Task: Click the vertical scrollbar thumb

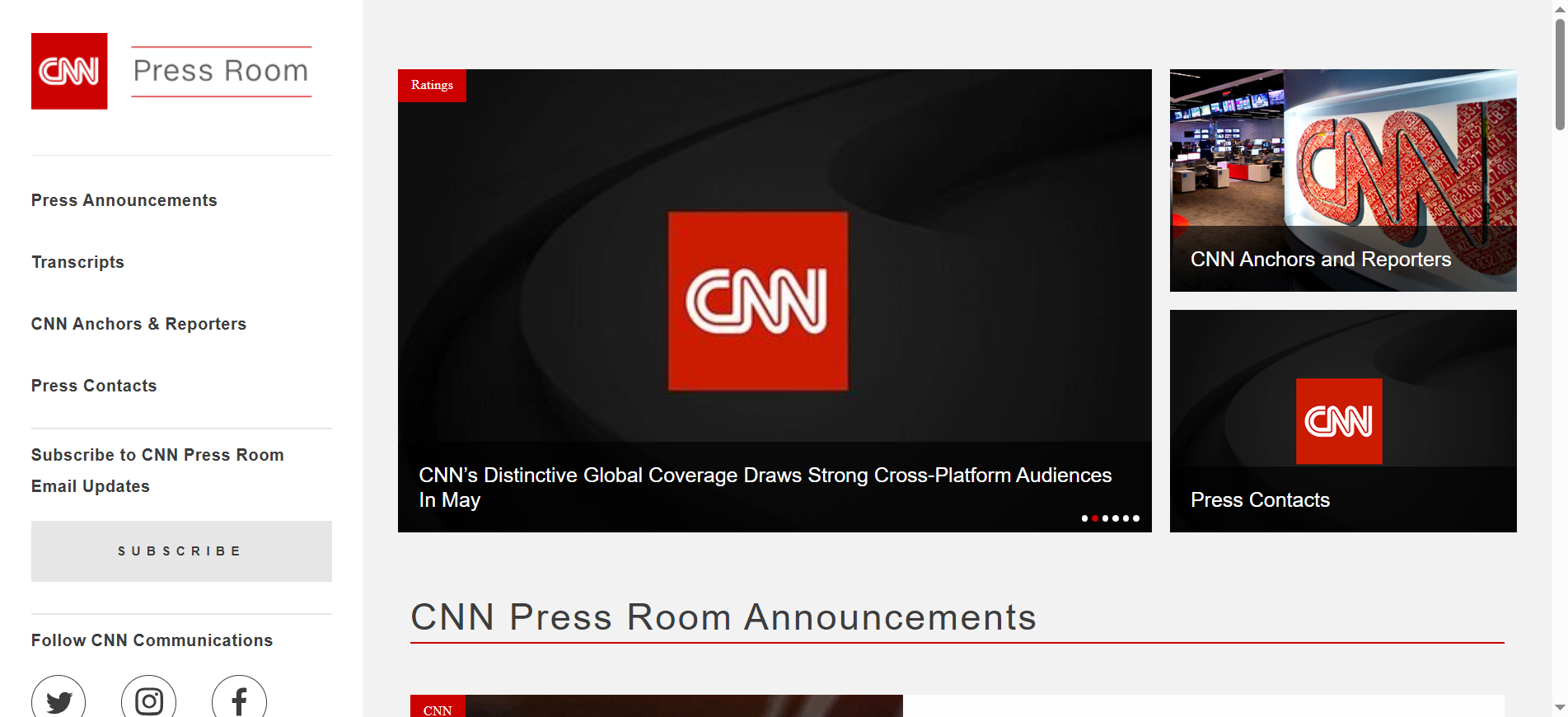Action: (x=1560, y=74)
